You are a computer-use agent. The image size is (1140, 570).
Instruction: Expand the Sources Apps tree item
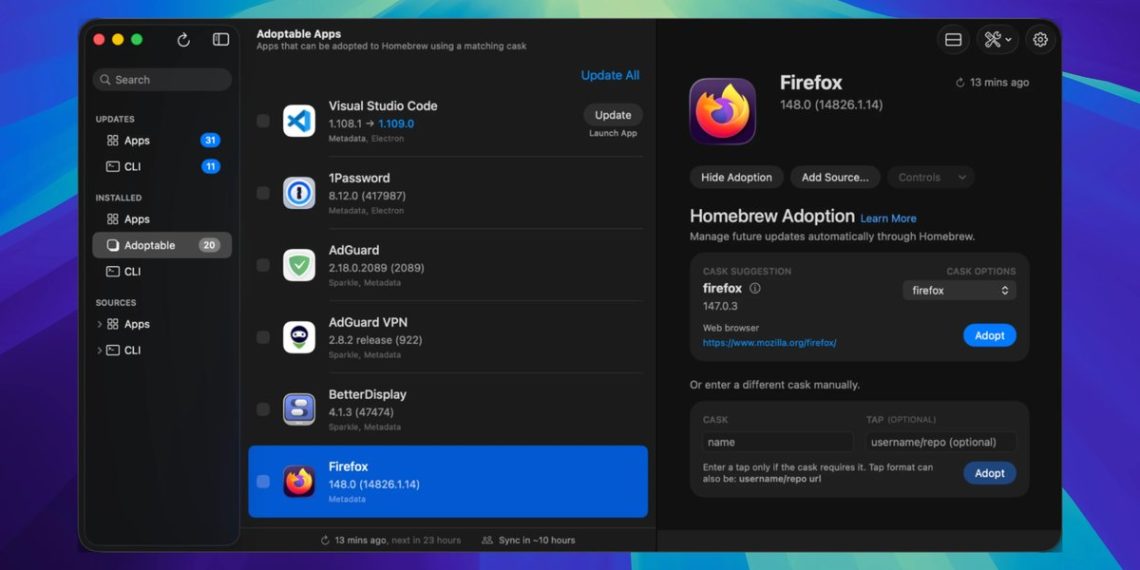(99, 324)
